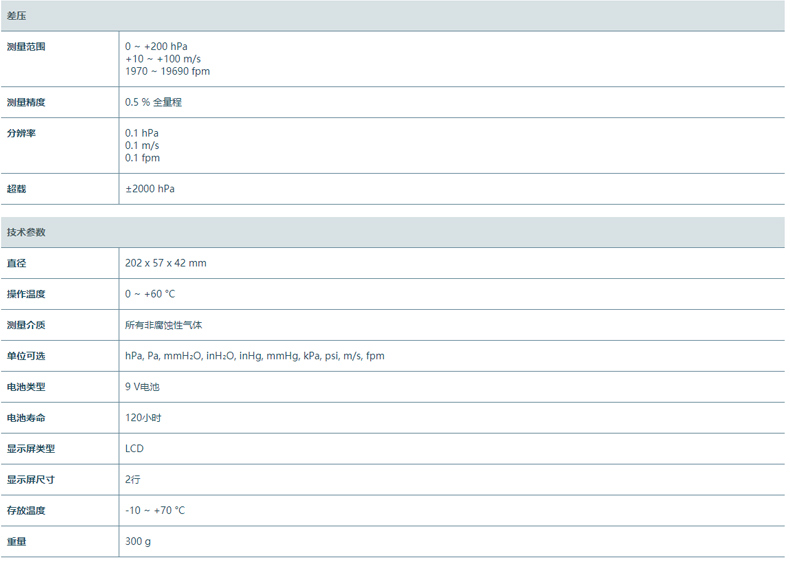Screen dimensions: 790x565
Task: Click the 0 ~ +200 hPa value
Action: pos(156,47)
